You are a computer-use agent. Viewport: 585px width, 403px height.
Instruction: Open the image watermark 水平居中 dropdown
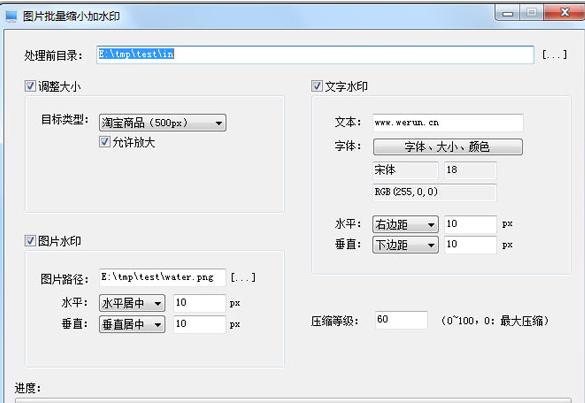coord(132,303)
